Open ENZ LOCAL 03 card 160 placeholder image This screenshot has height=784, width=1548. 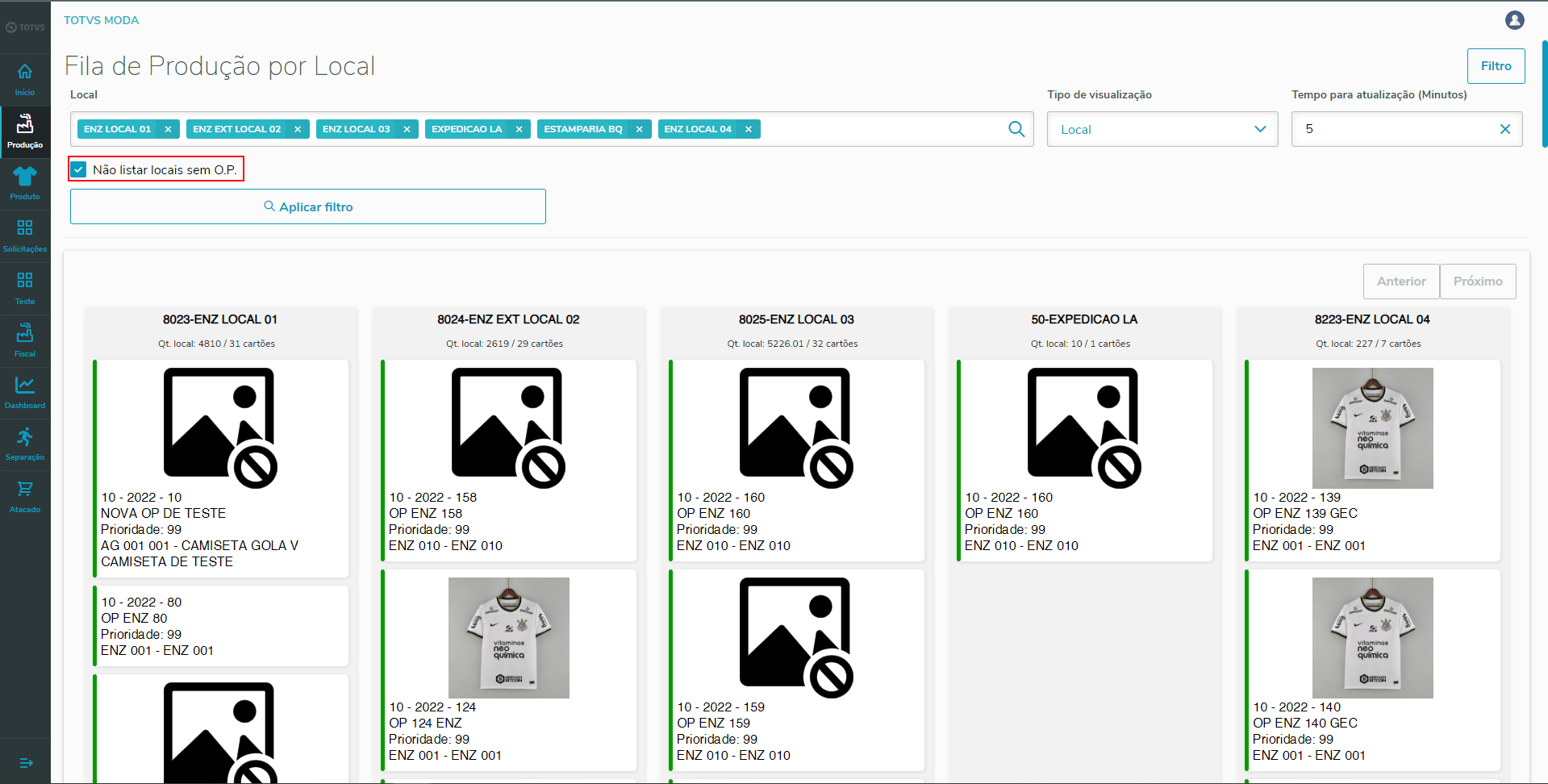[796, 428]
